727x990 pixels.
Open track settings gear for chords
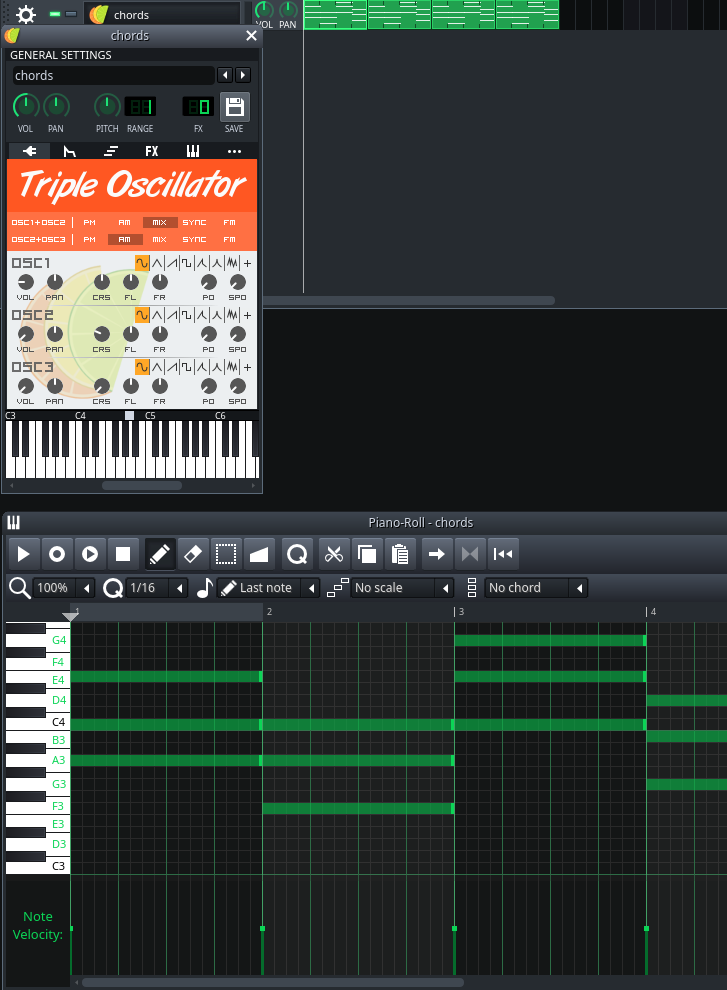(26, 14)
